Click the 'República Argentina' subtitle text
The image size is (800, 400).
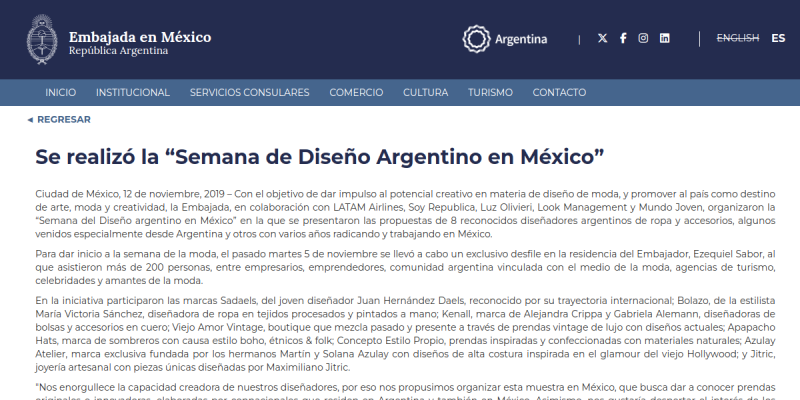[118, 51]
